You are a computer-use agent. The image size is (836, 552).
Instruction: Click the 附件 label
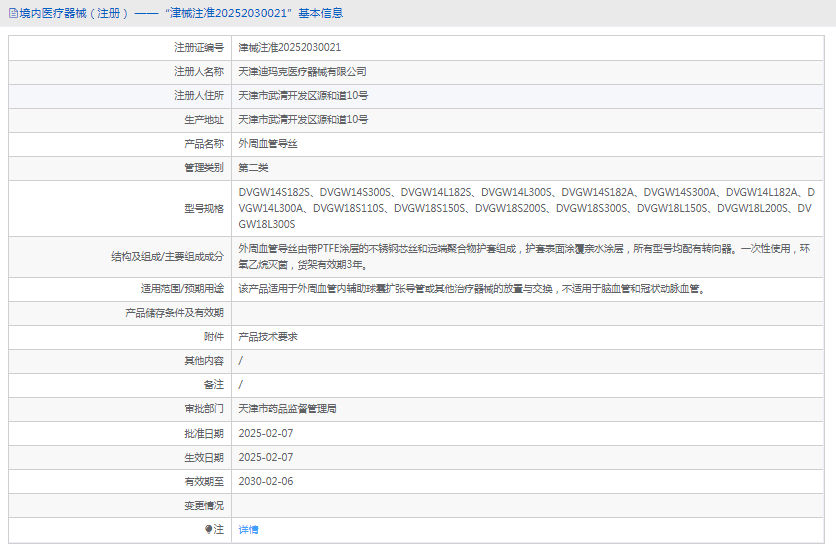click(x=214, y=337)
